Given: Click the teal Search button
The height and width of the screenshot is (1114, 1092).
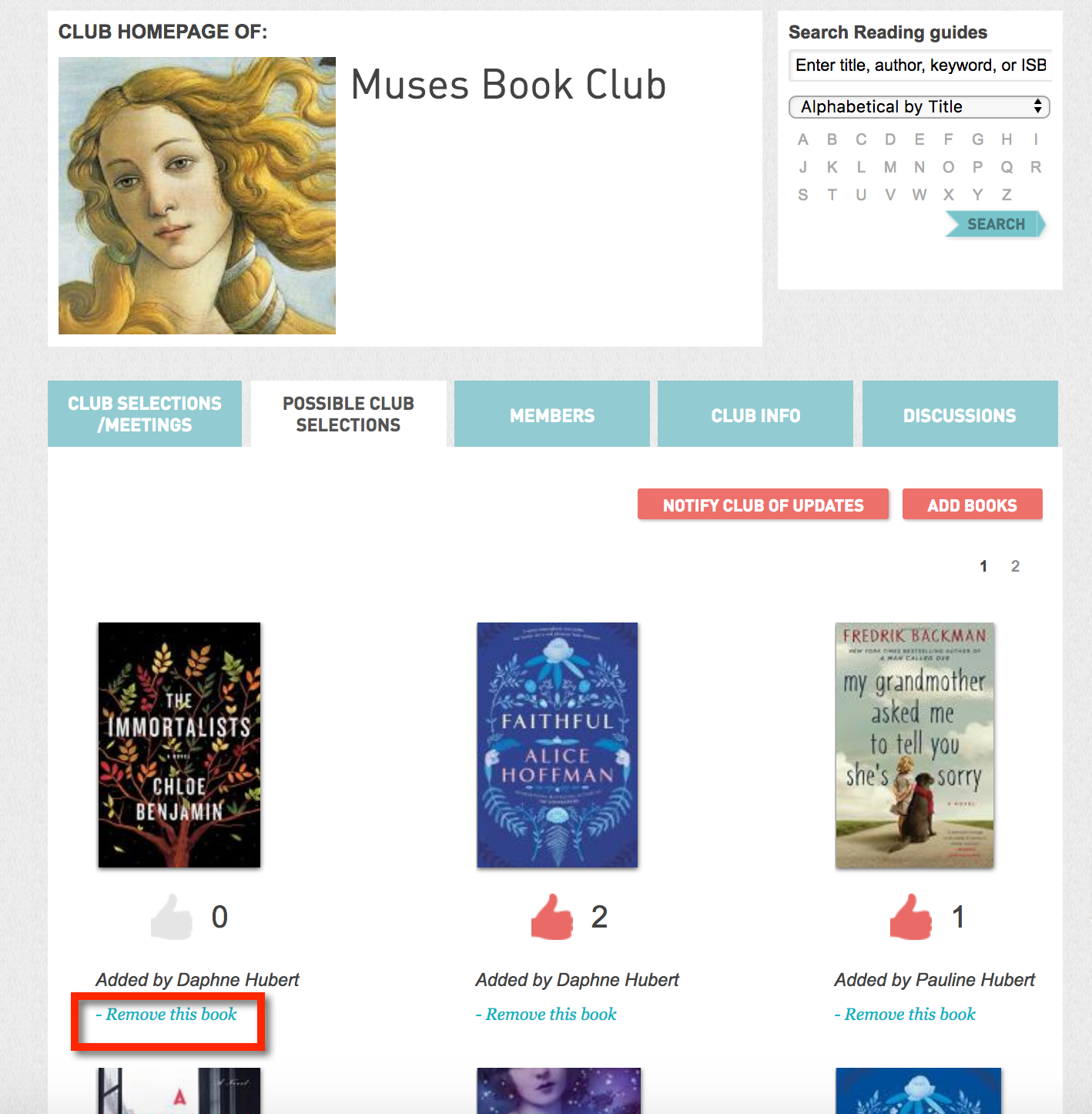Looking at the screenshot, I should (x=996, y=224).
